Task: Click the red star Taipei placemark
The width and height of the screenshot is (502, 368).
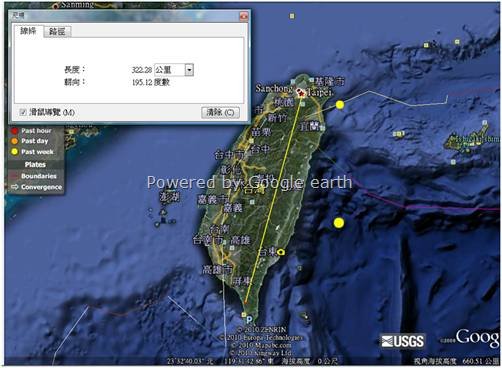Action: point(301,94)
